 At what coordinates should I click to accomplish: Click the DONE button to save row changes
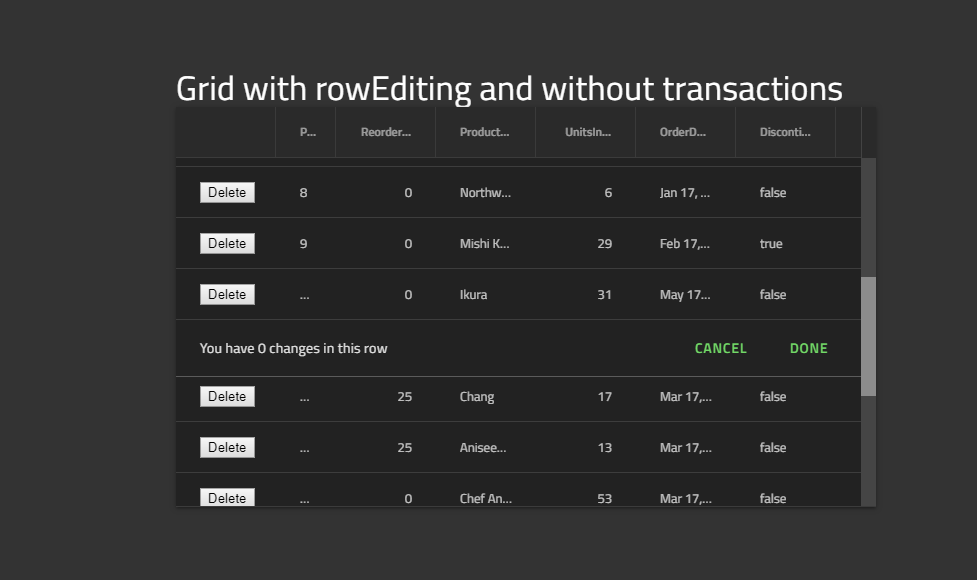(808, 348)
